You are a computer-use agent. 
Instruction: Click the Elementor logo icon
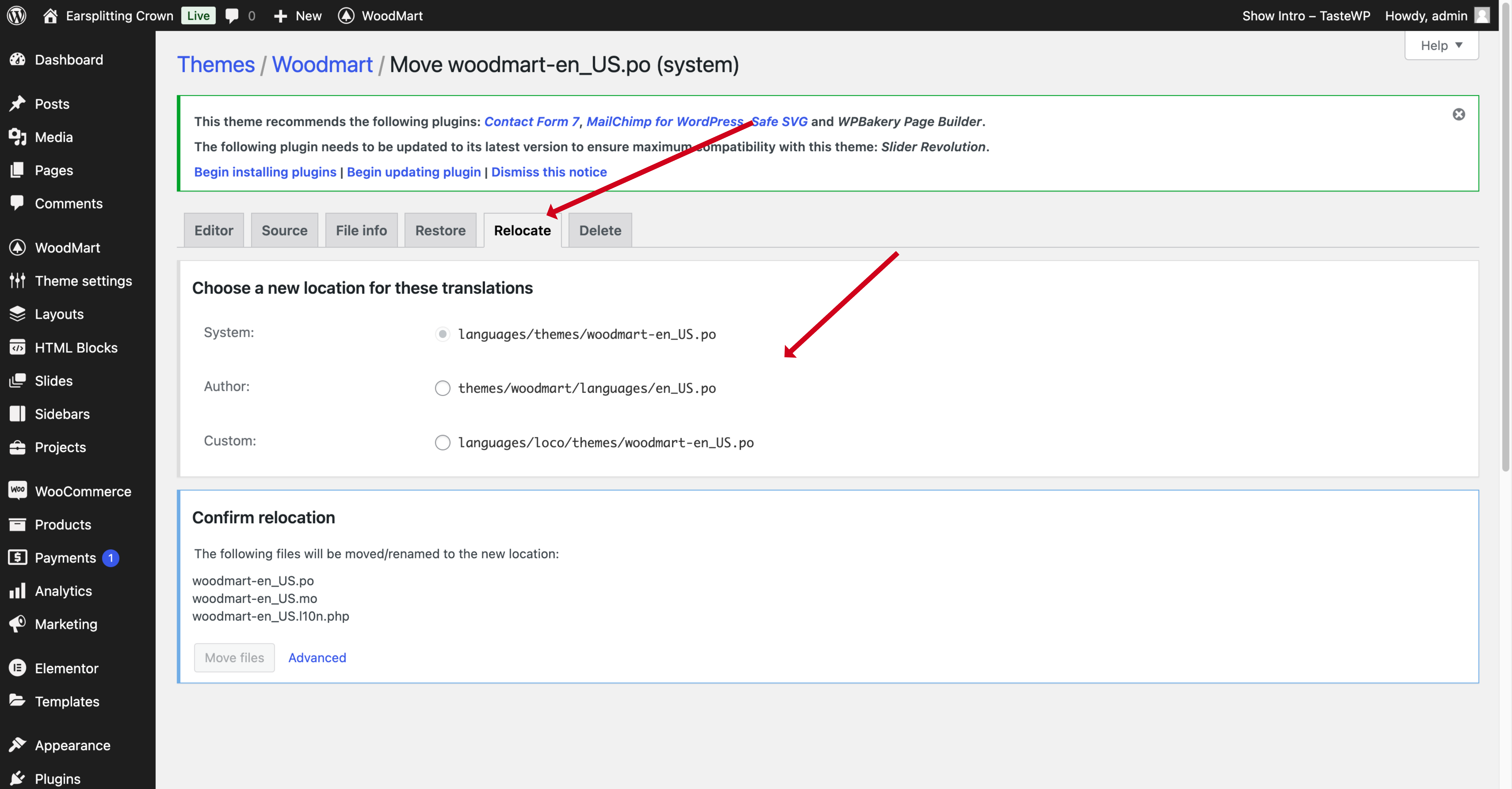coord(18,668)
